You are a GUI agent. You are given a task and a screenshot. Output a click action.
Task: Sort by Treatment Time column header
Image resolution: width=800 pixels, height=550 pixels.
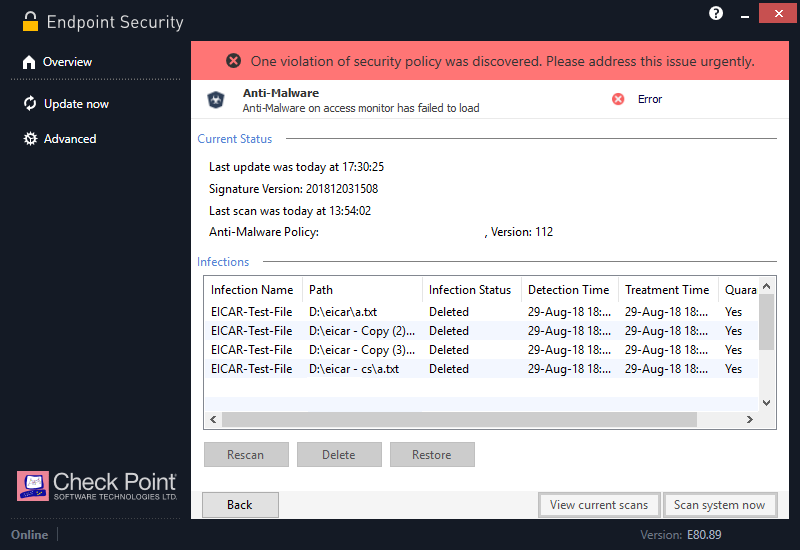[x=668, y=290]
